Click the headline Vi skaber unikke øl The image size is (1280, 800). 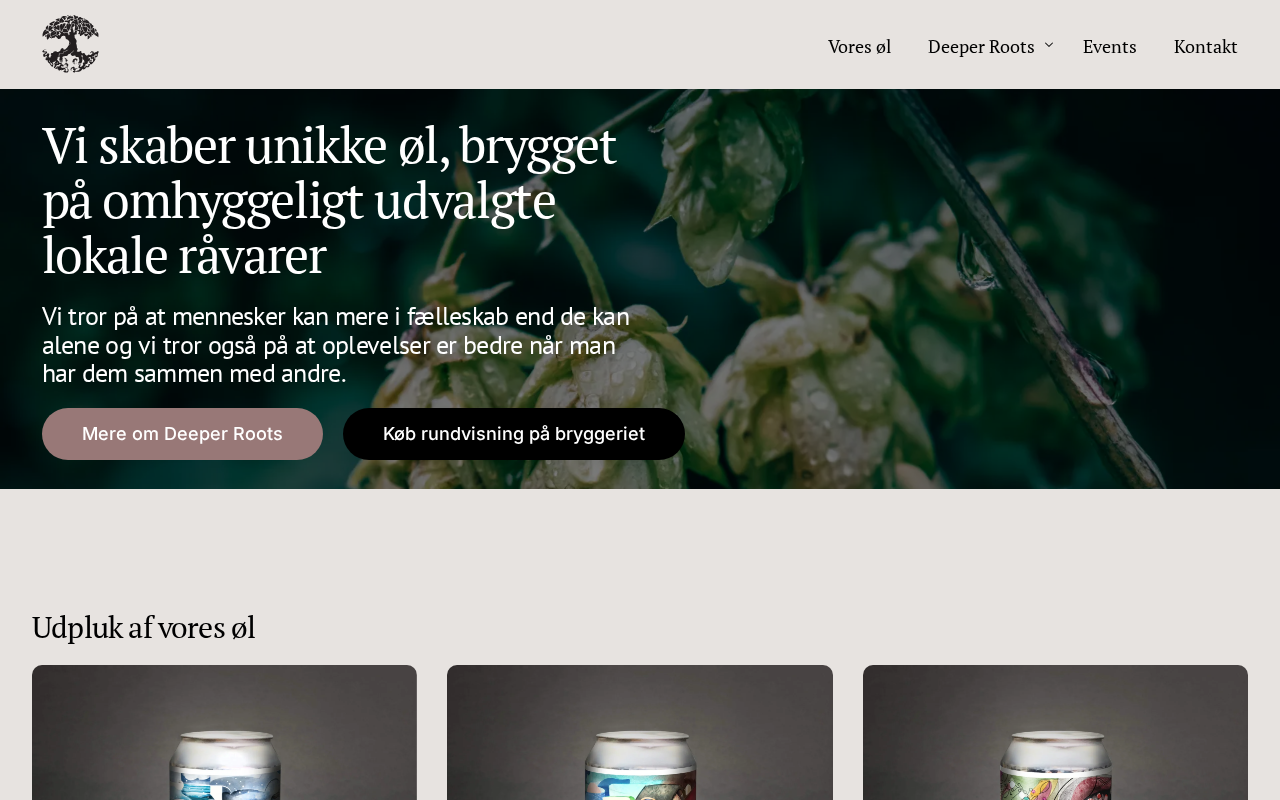pyautogui.click(x=330, y=200)
